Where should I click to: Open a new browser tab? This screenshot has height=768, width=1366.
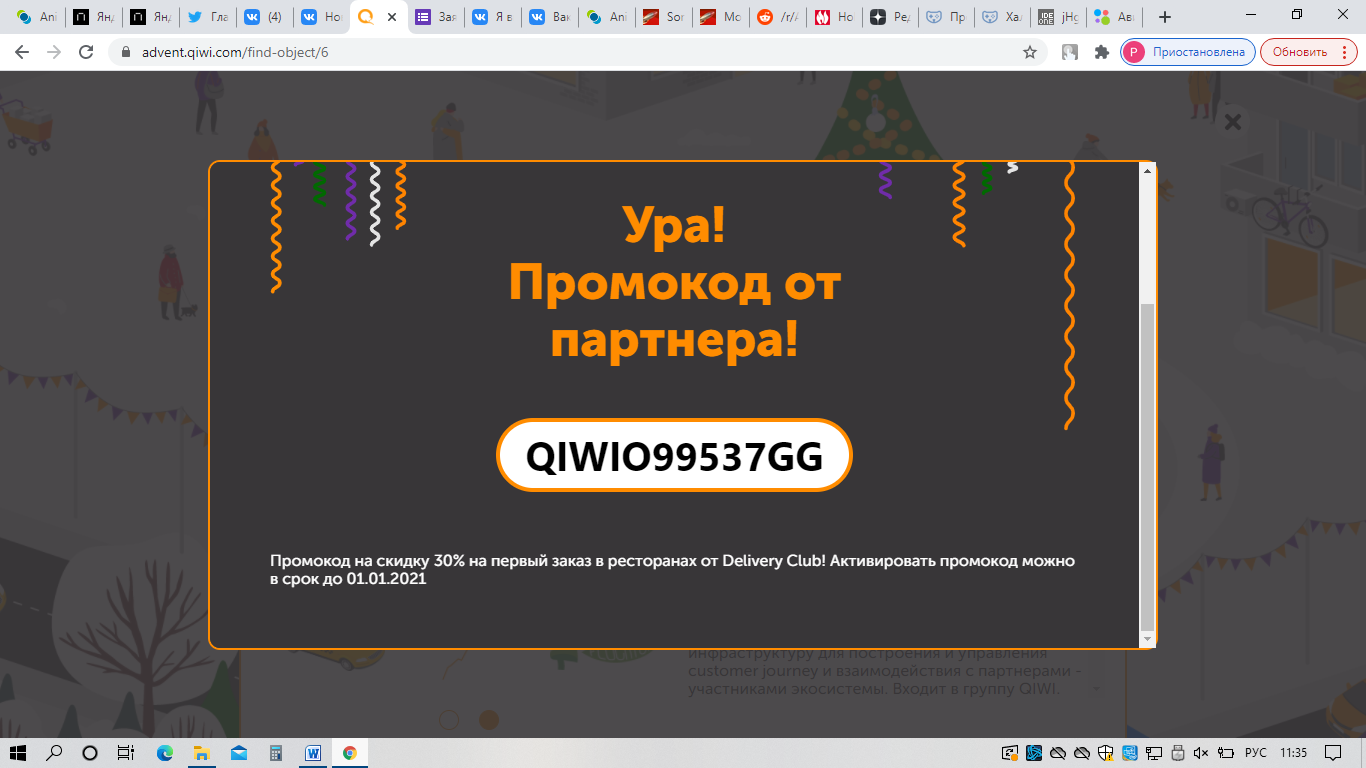(x=1165, y=17)
